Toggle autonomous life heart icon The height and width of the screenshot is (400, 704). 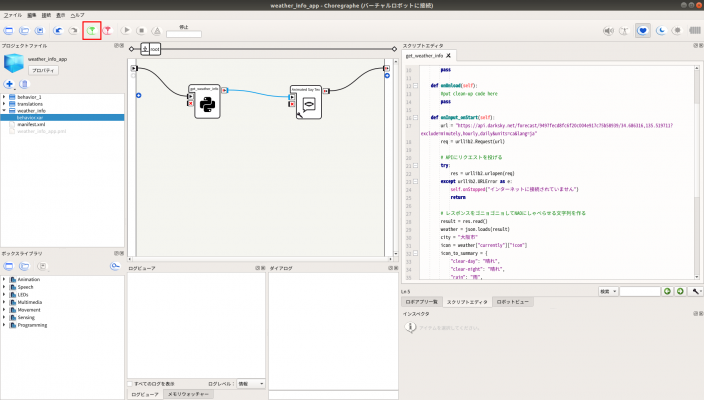click(643, 31)
